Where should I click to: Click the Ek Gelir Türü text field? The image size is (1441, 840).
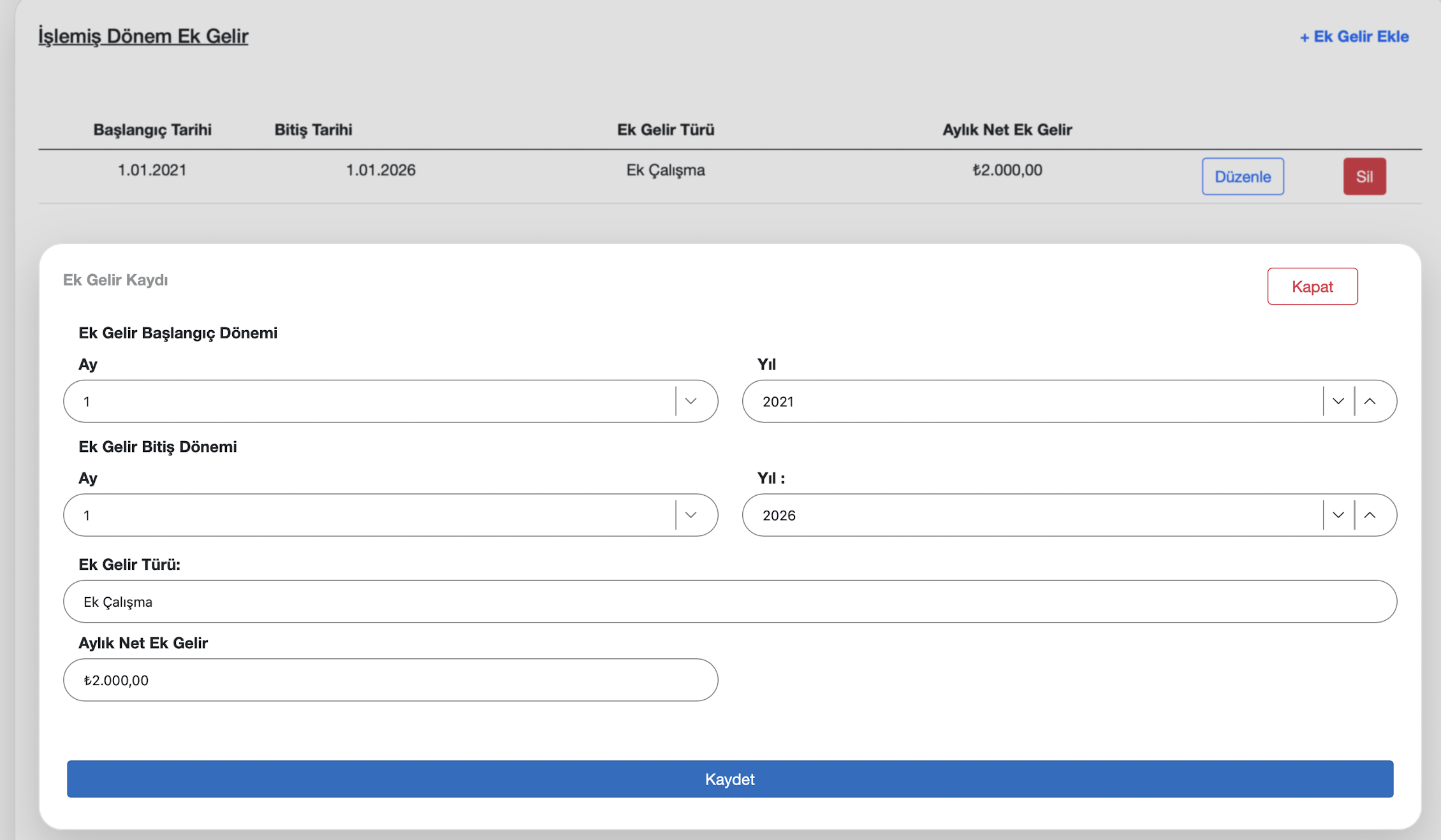coord(729,602)
